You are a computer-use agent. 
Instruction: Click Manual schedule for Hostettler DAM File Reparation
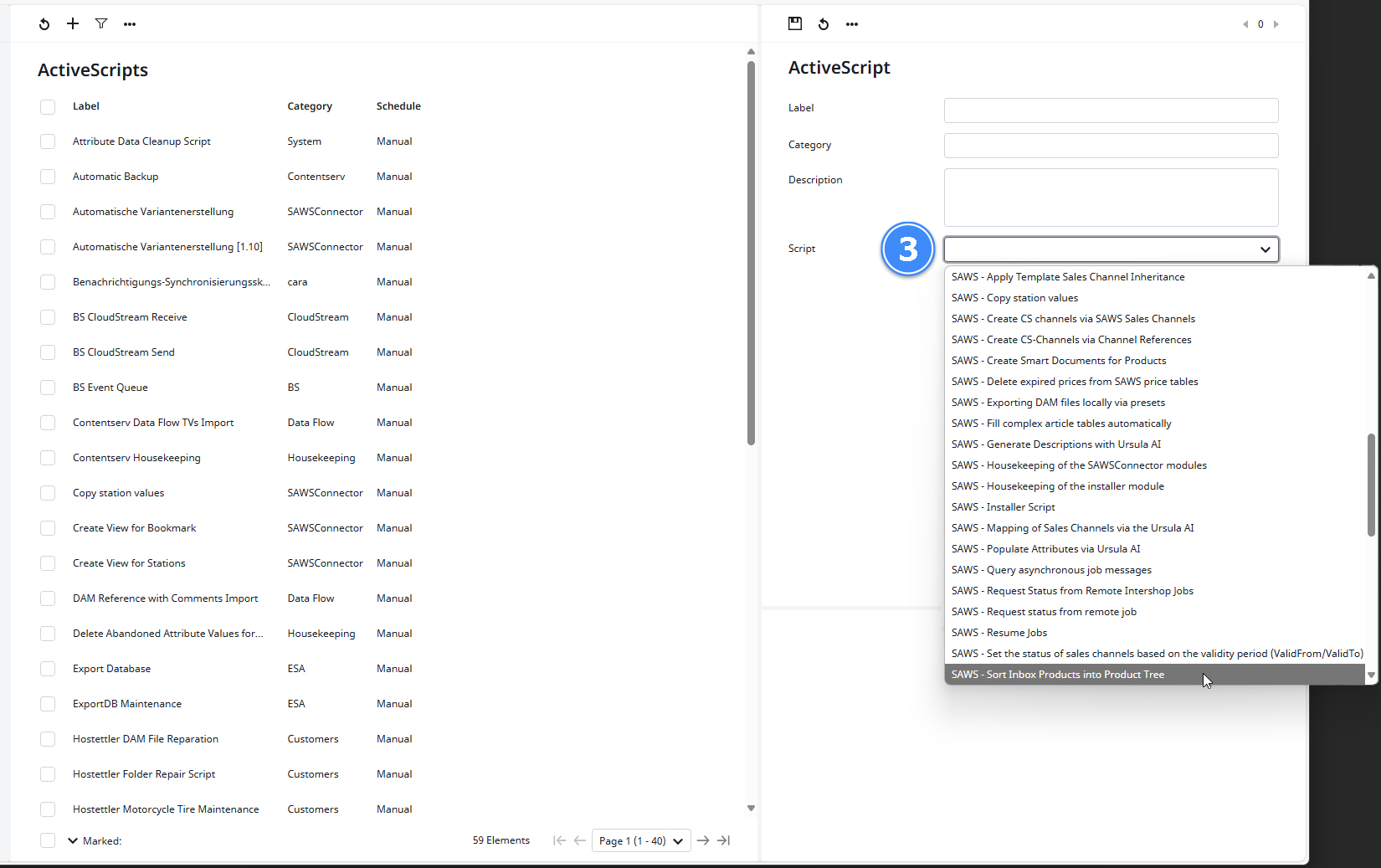pyautogui.click(x=394, y=739)
